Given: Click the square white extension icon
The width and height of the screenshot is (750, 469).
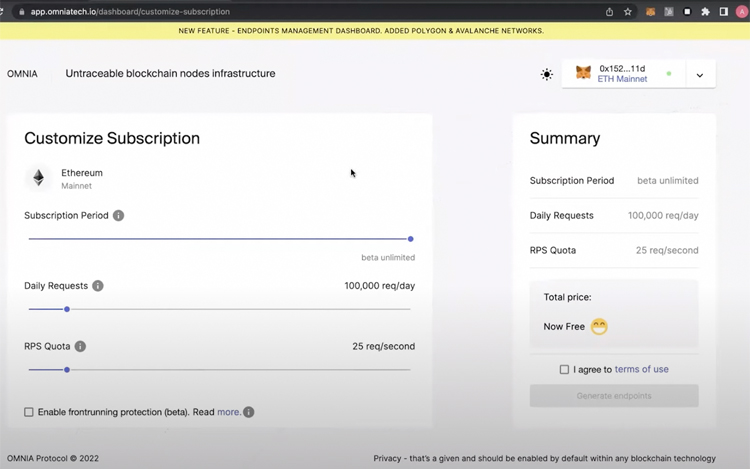Looking at the screenshot, I should (687, 11).
